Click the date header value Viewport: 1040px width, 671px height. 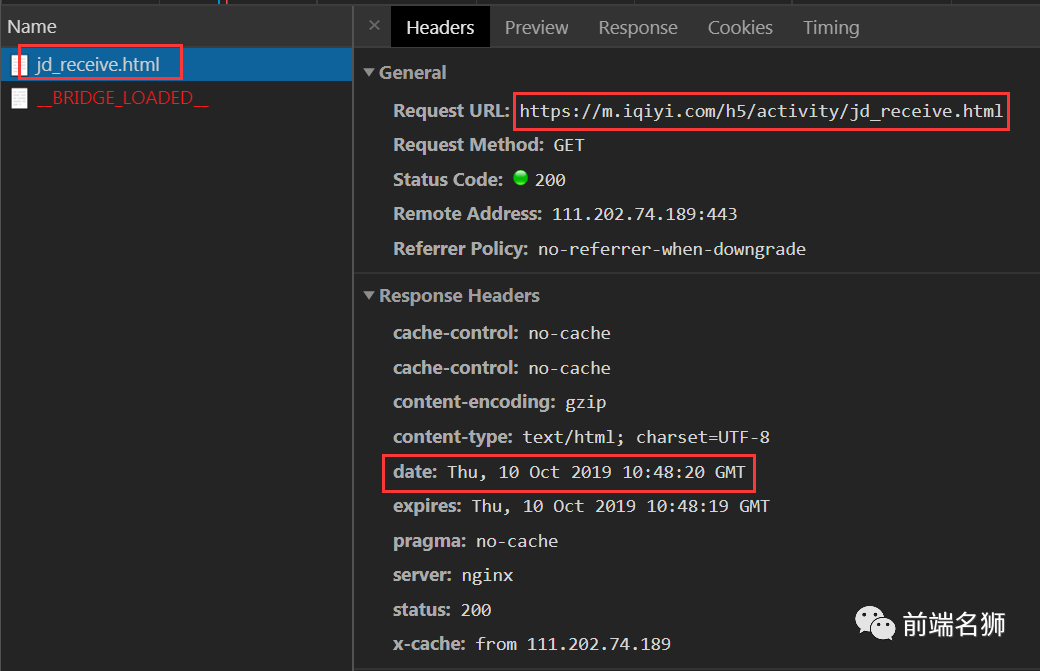coord(596,472)
